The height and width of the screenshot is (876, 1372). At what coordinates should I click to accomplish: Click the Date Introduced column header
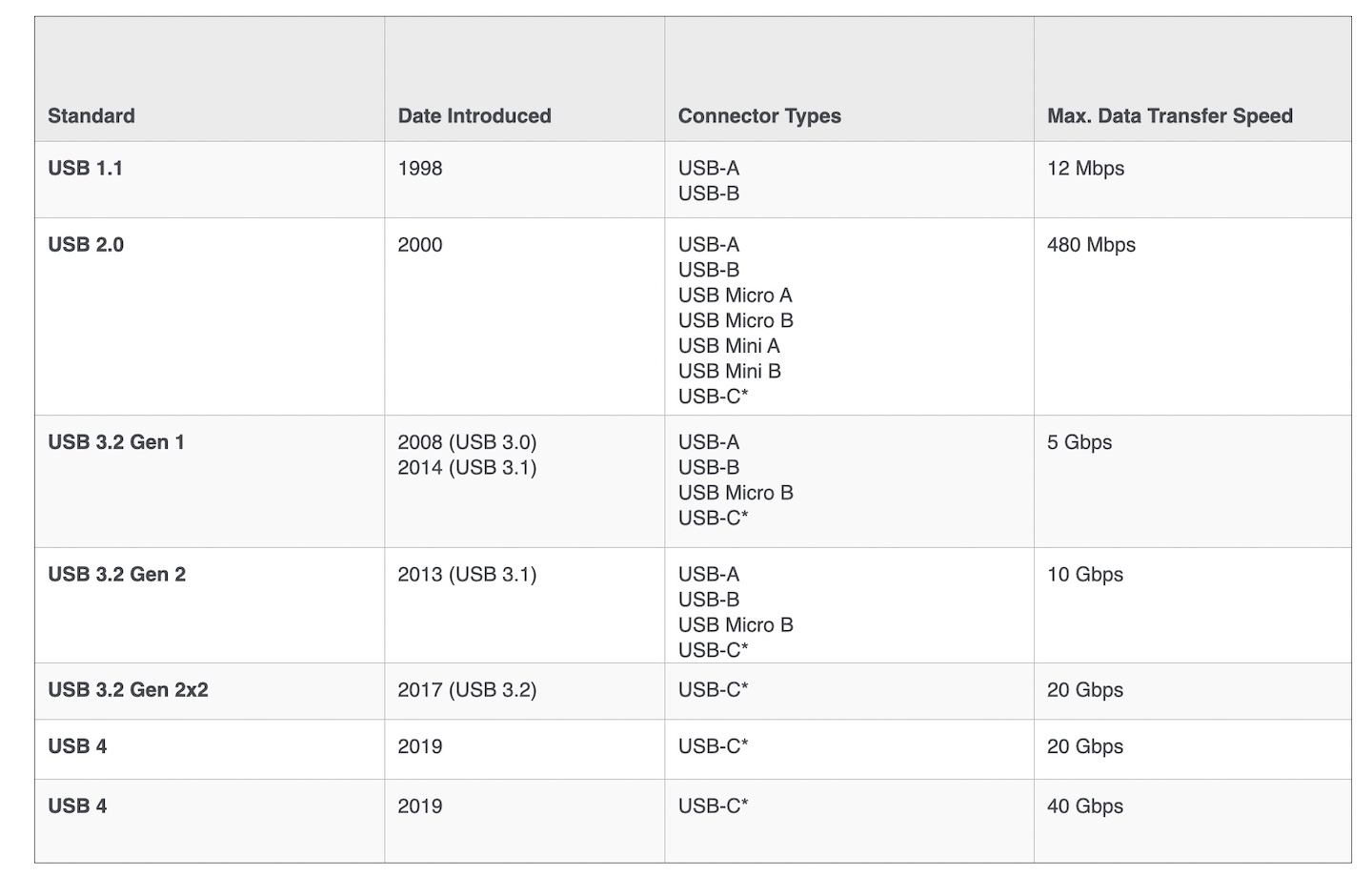tap(474, 116)
